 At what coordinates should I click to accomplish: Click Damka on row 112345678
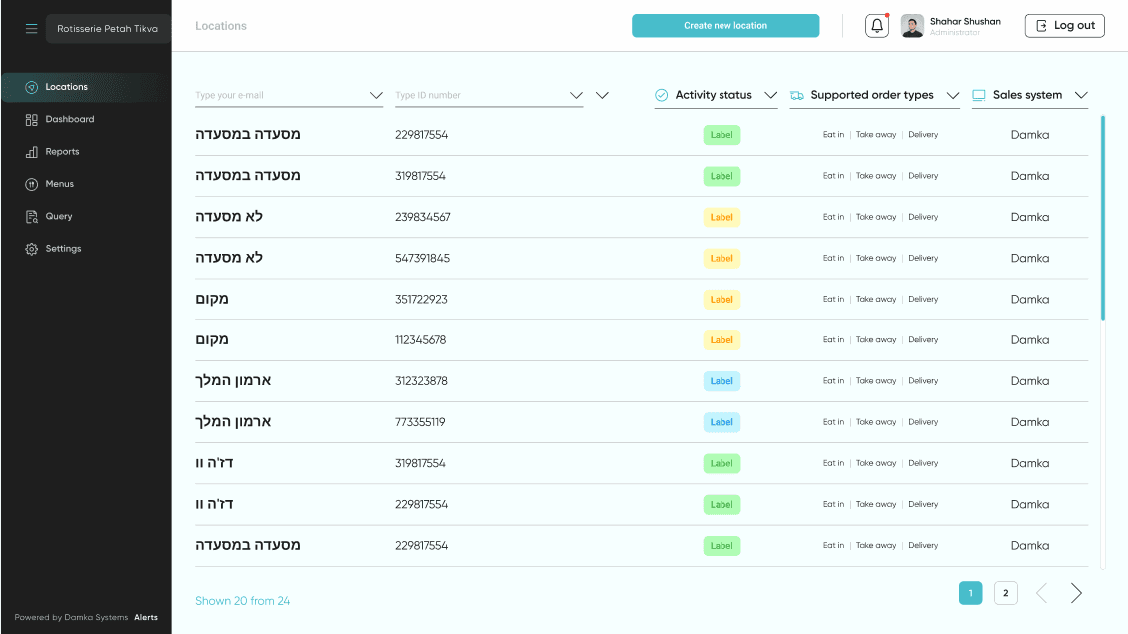1029,340
